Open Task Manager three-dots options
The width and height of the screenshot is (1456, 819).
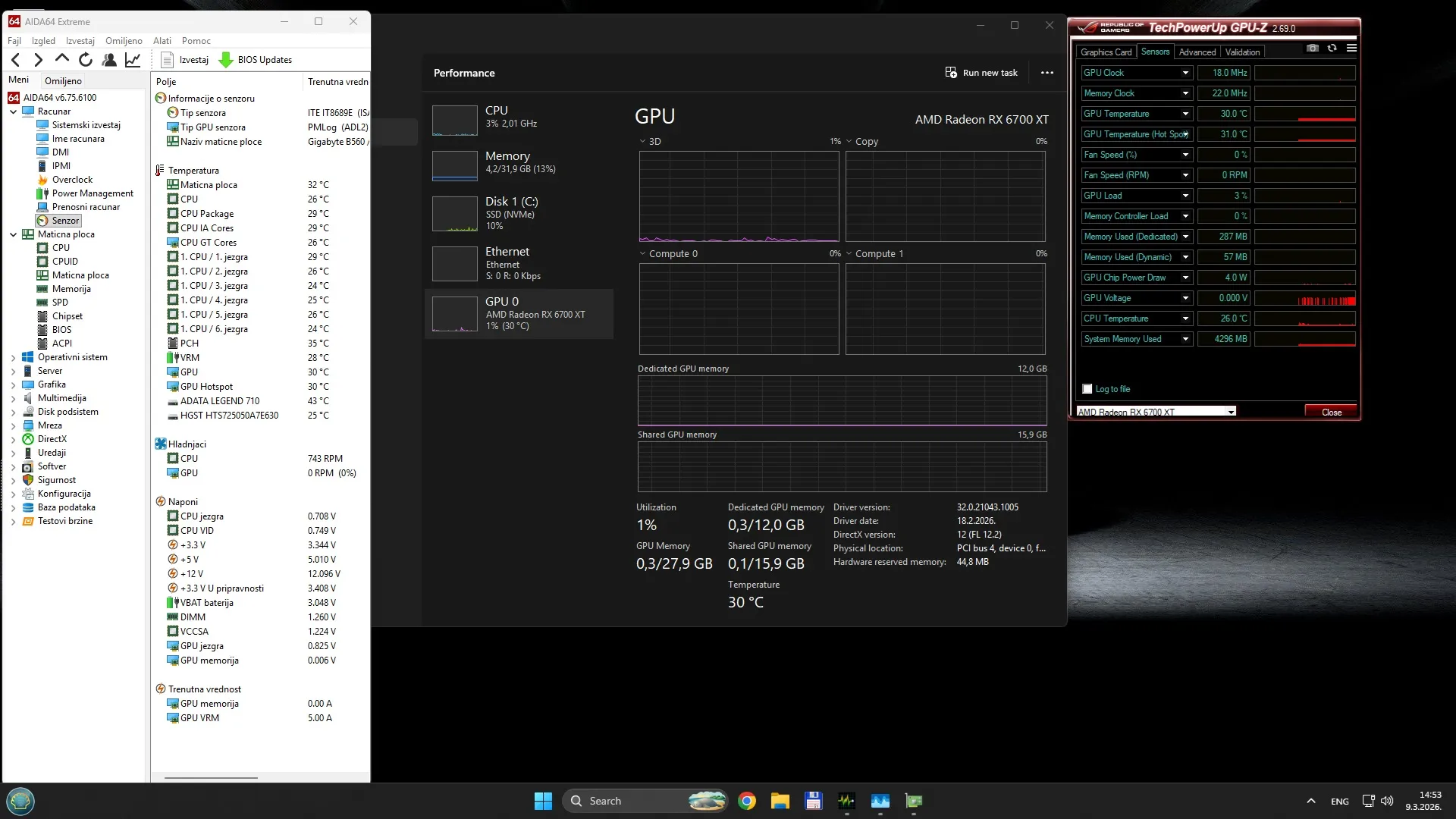1046,73
